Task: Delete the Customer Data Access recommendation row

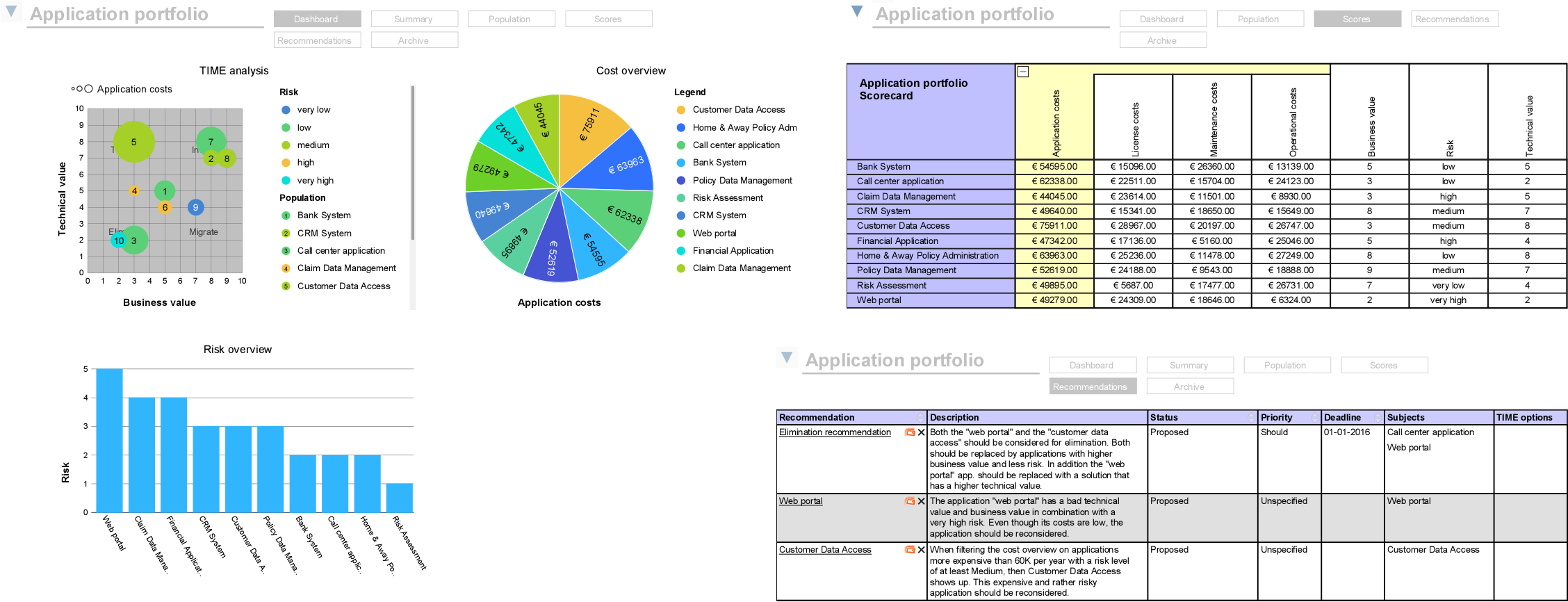Action: (921, 550)
